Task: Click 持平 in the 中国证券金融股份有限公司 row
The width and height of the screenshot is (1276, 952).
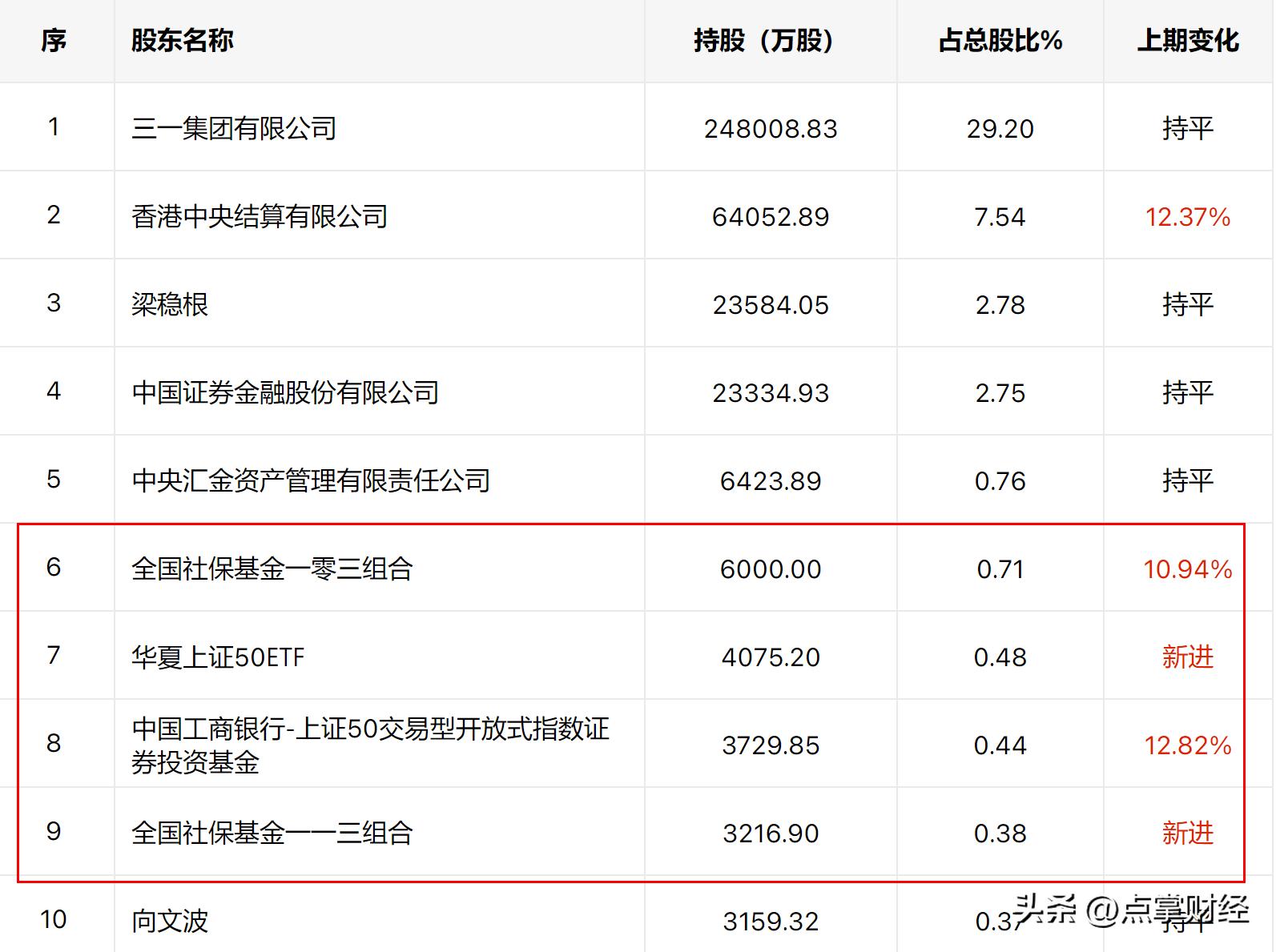Action: click(1188, 392)
